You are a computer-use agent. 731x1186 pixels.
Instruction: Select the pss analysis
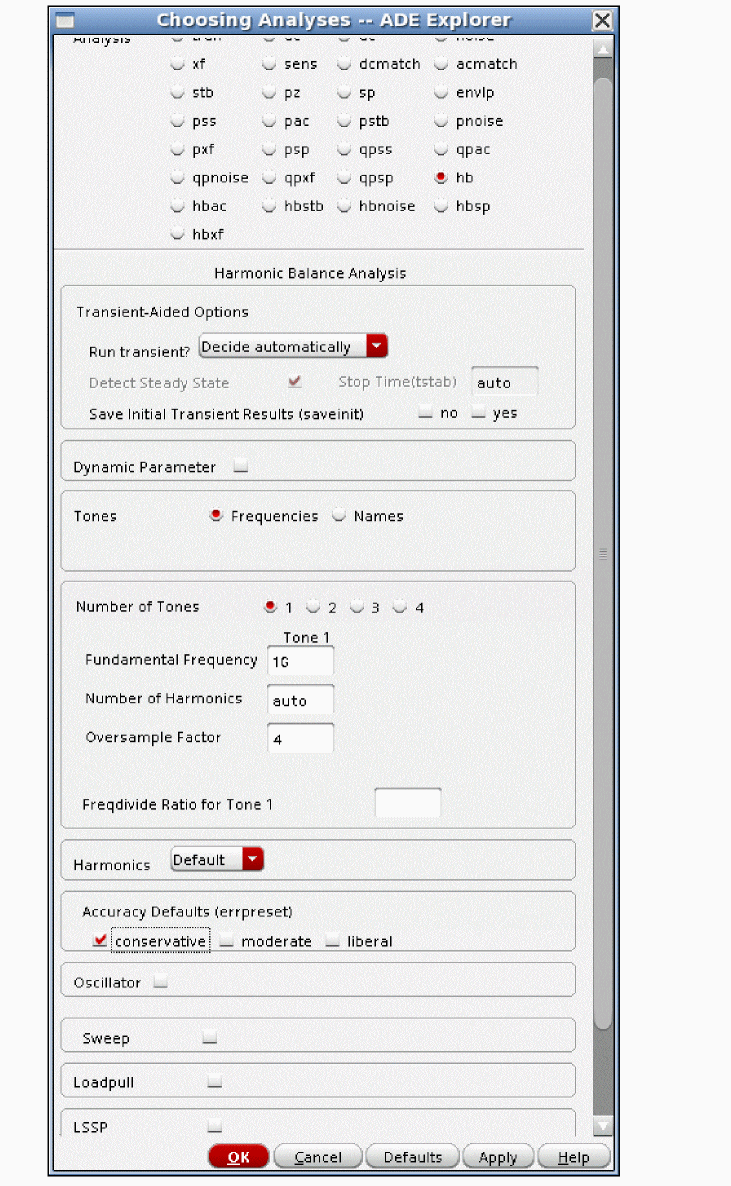click(177, 120)
